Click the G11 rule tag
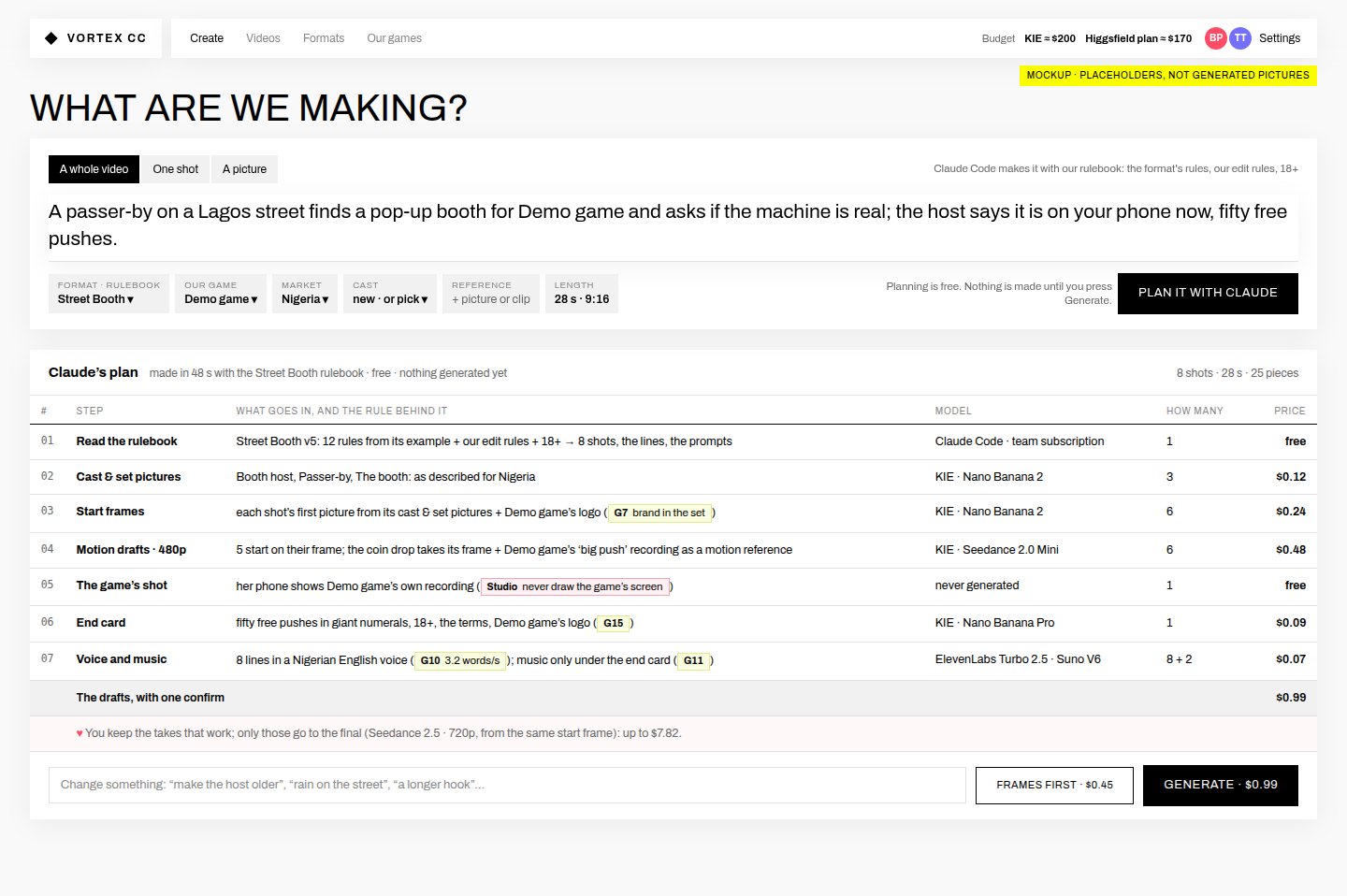Screen dimensions: 1347x896 pyautogui.click(x=693, y=660)
